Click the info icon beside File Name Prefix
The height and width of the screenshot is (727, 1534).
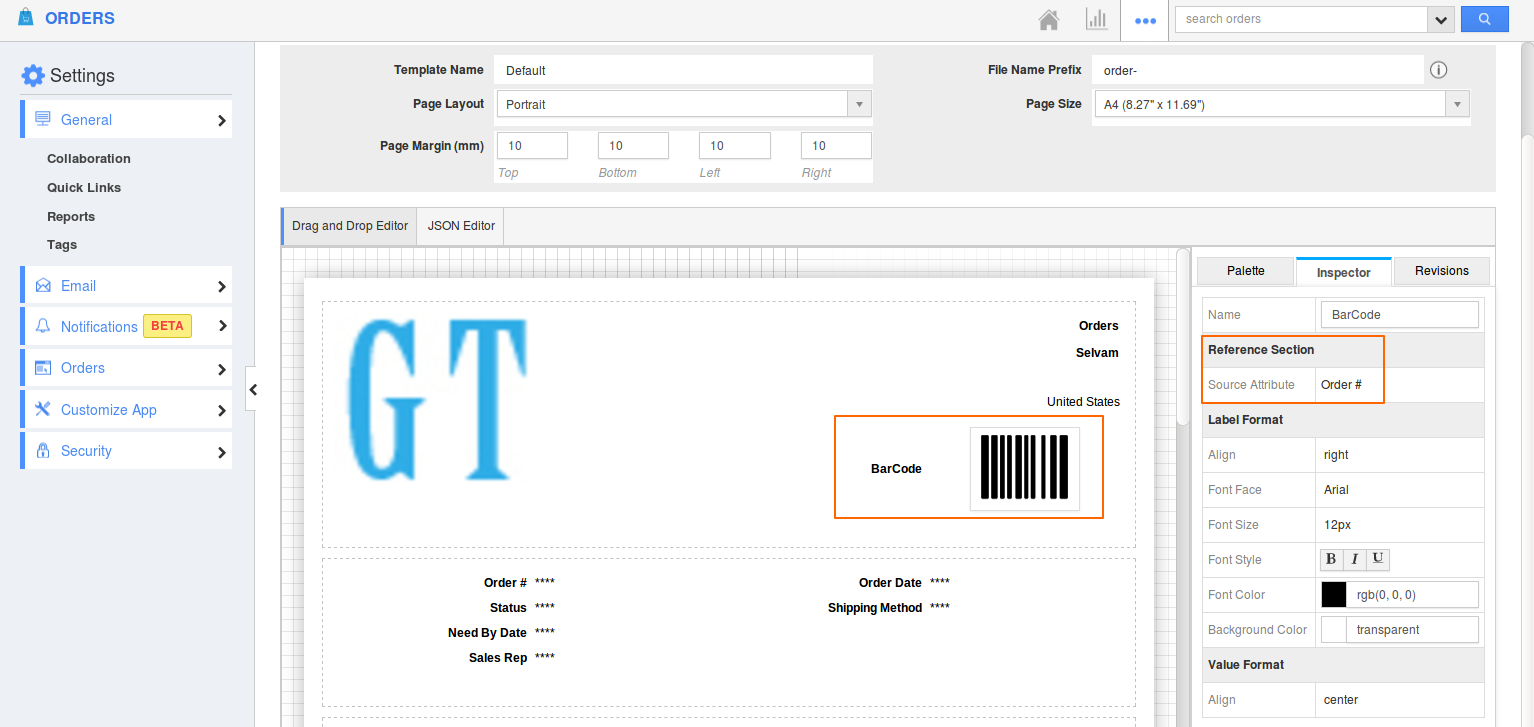click(x=1439, y=70)
